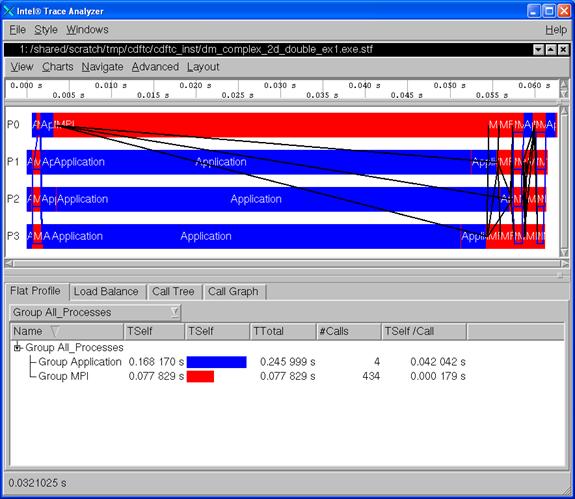Click the #Calls column header
Viewport: 575px width, 499px height.
349,331
